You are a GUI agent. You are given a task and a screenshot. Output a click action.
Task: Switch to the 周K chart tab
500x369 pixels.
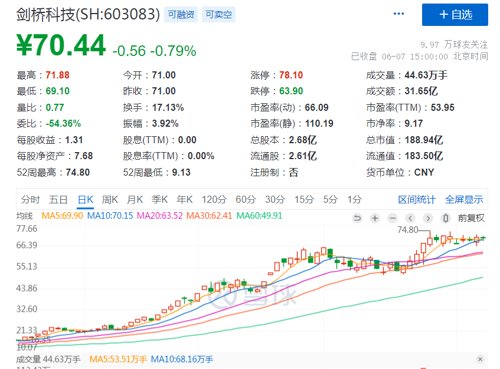click(110, 200)
